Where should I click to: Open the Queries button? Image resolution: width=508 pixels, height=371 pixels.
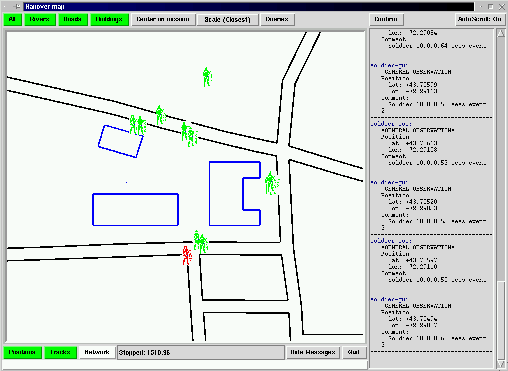coord(277,19)
